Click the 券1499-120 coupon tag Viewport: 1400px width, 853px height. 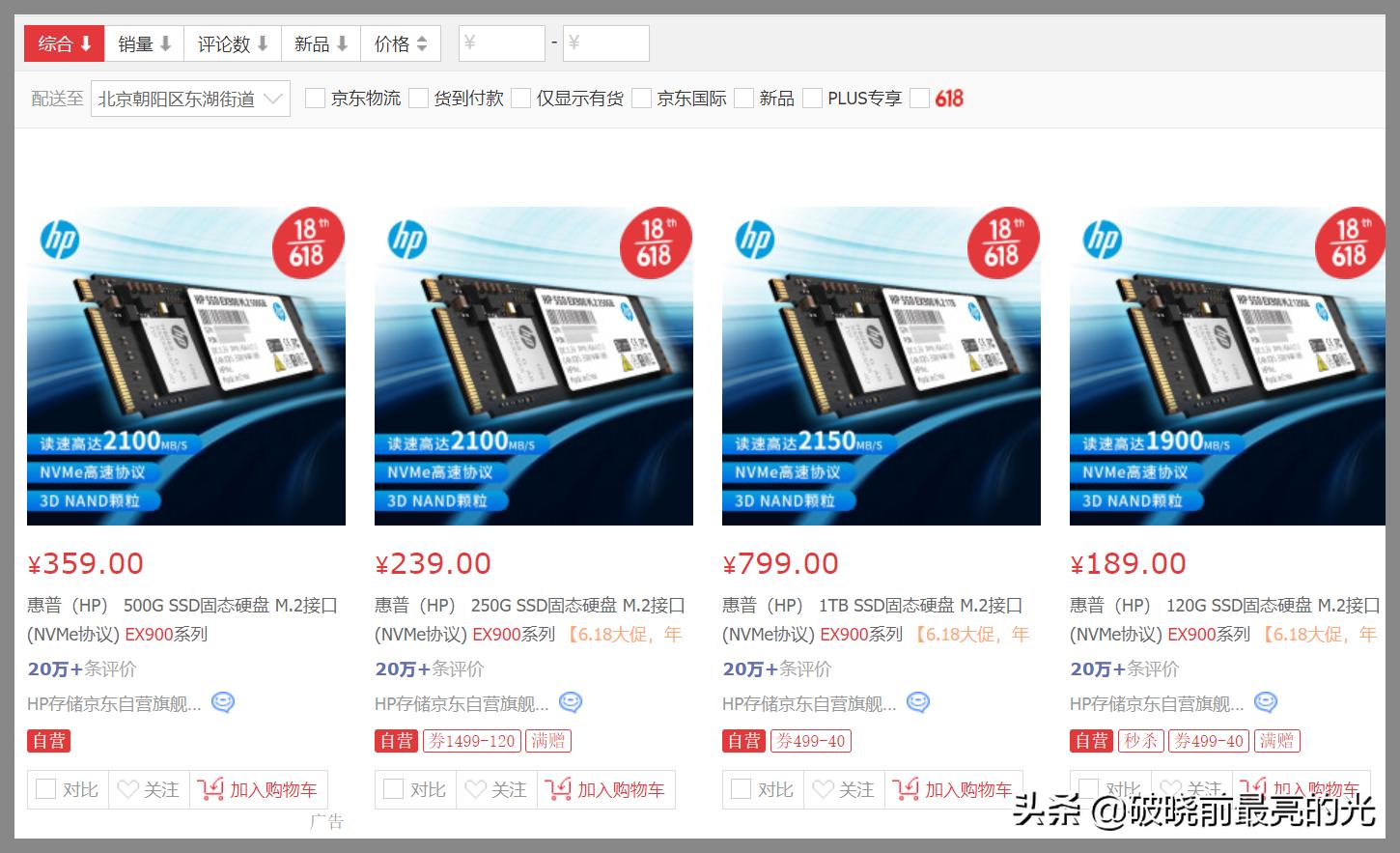pyautogui.click(x=472, y=741)
